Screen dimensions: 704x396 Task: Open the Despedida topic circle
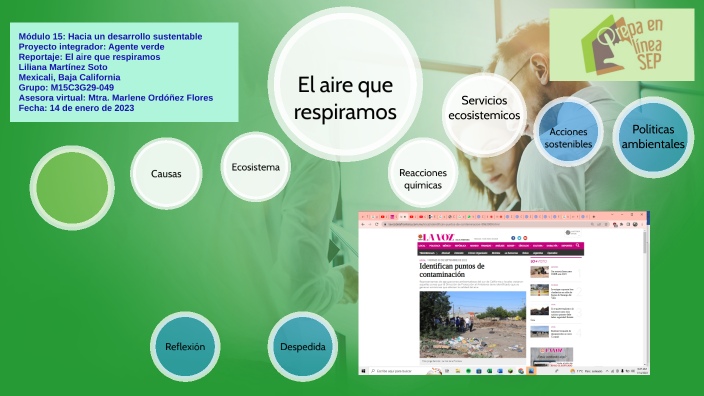(303, 347)
